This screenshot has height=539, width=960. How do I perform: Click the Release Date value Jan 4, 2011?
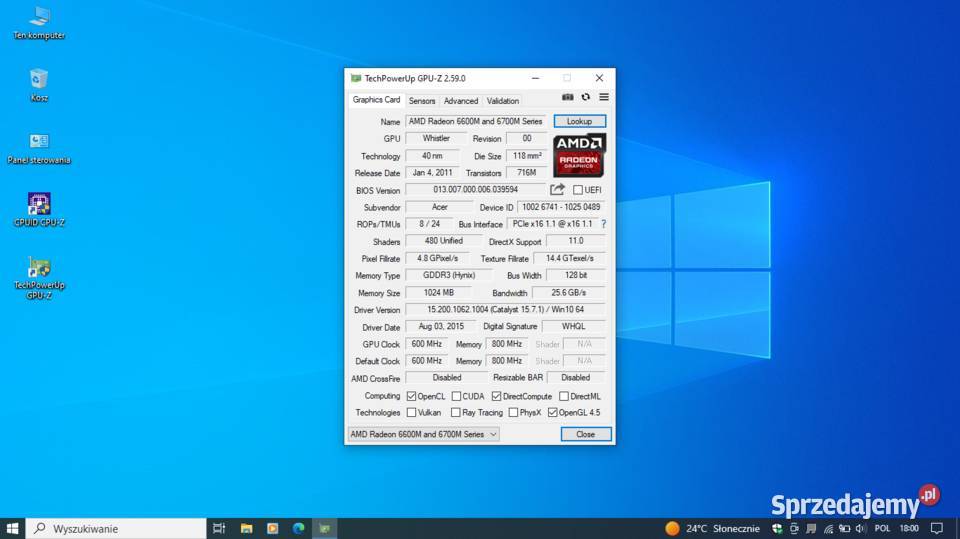coord(432,173)
